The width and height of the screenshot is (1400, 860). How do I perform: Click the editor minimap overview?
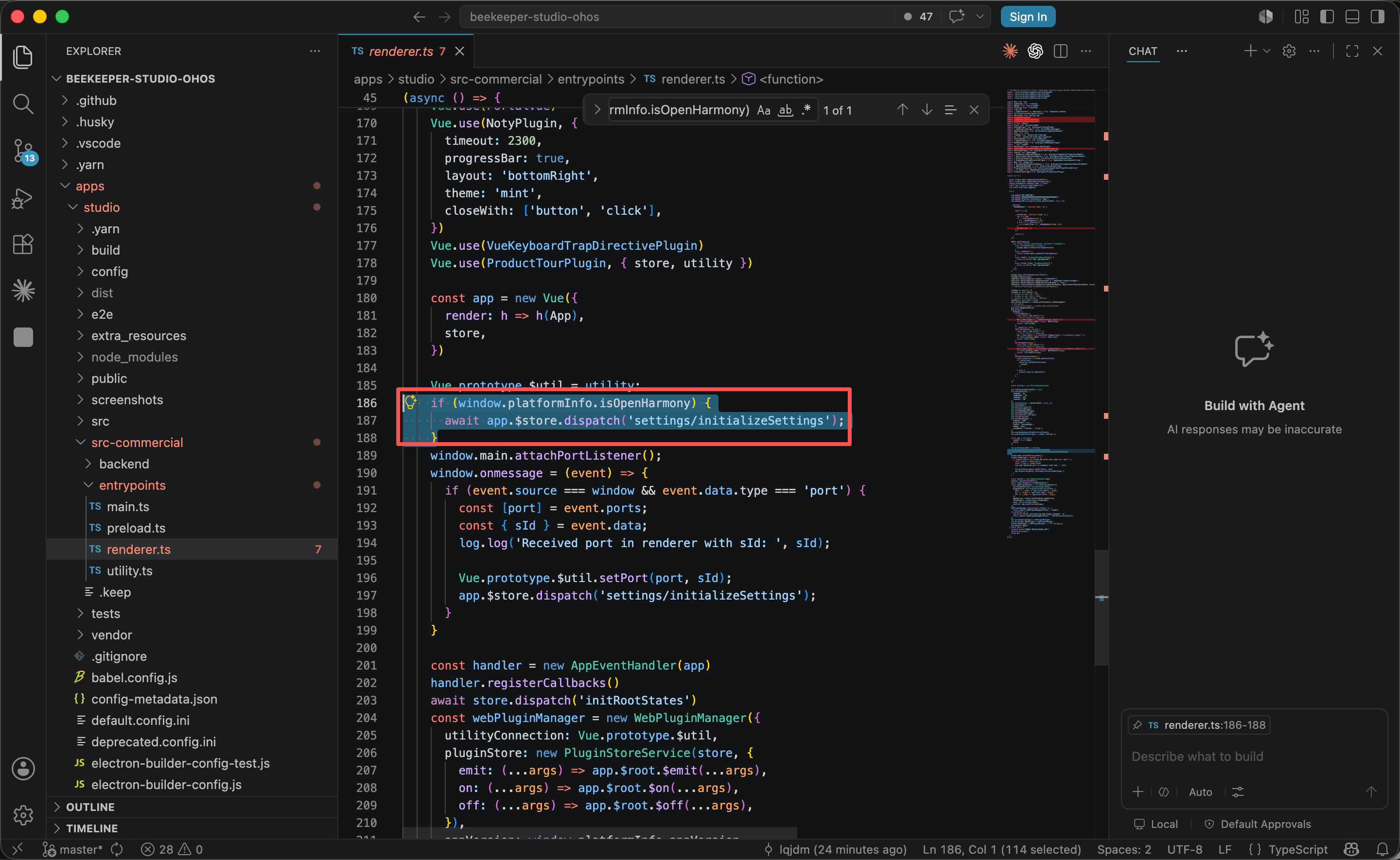1050,313
